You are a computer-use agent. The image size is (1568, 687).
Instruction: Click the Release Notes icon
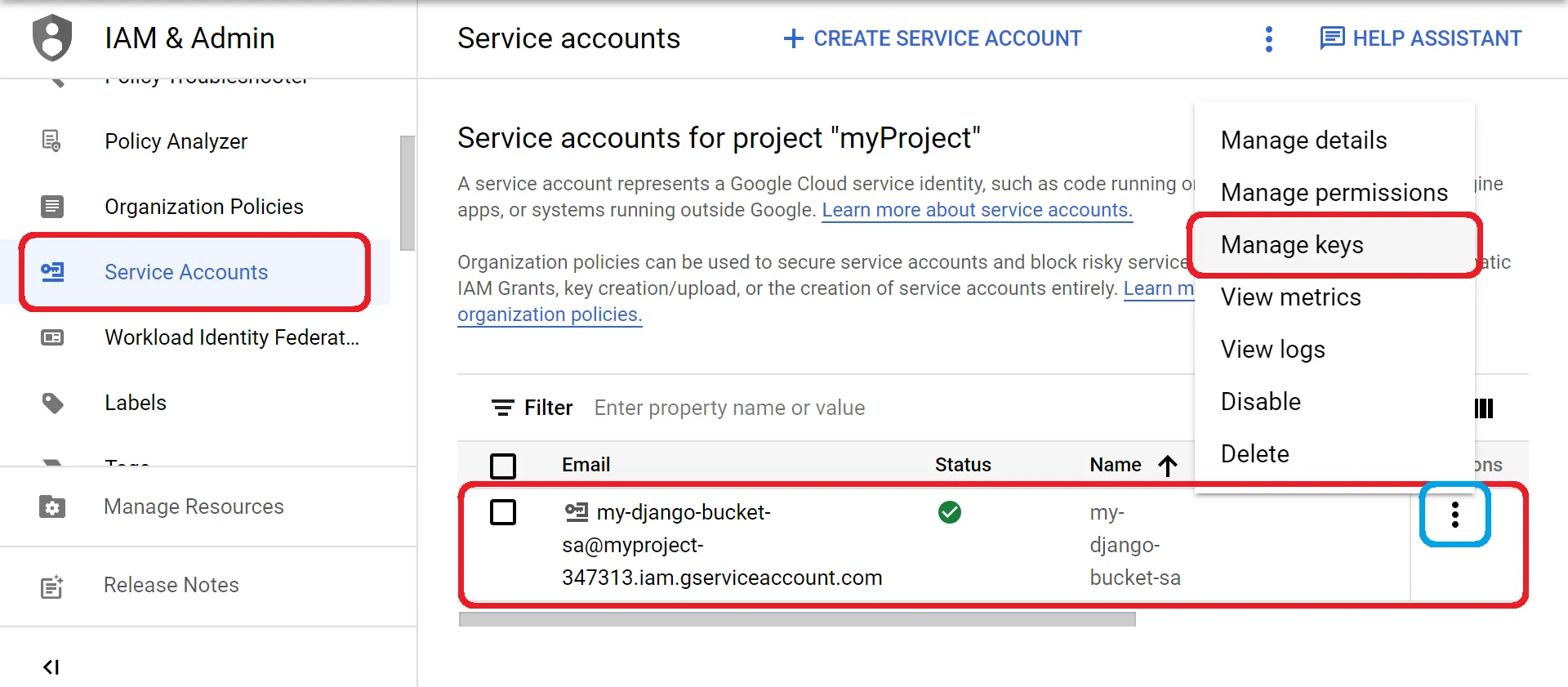52,586
